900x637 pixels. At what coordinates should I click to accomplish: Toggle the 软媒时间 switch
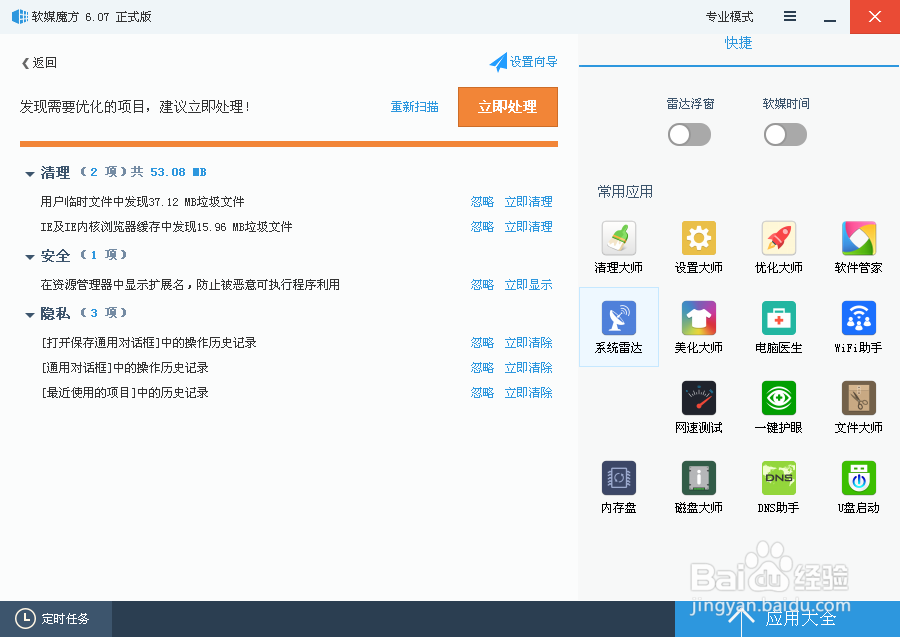(785, 135)
